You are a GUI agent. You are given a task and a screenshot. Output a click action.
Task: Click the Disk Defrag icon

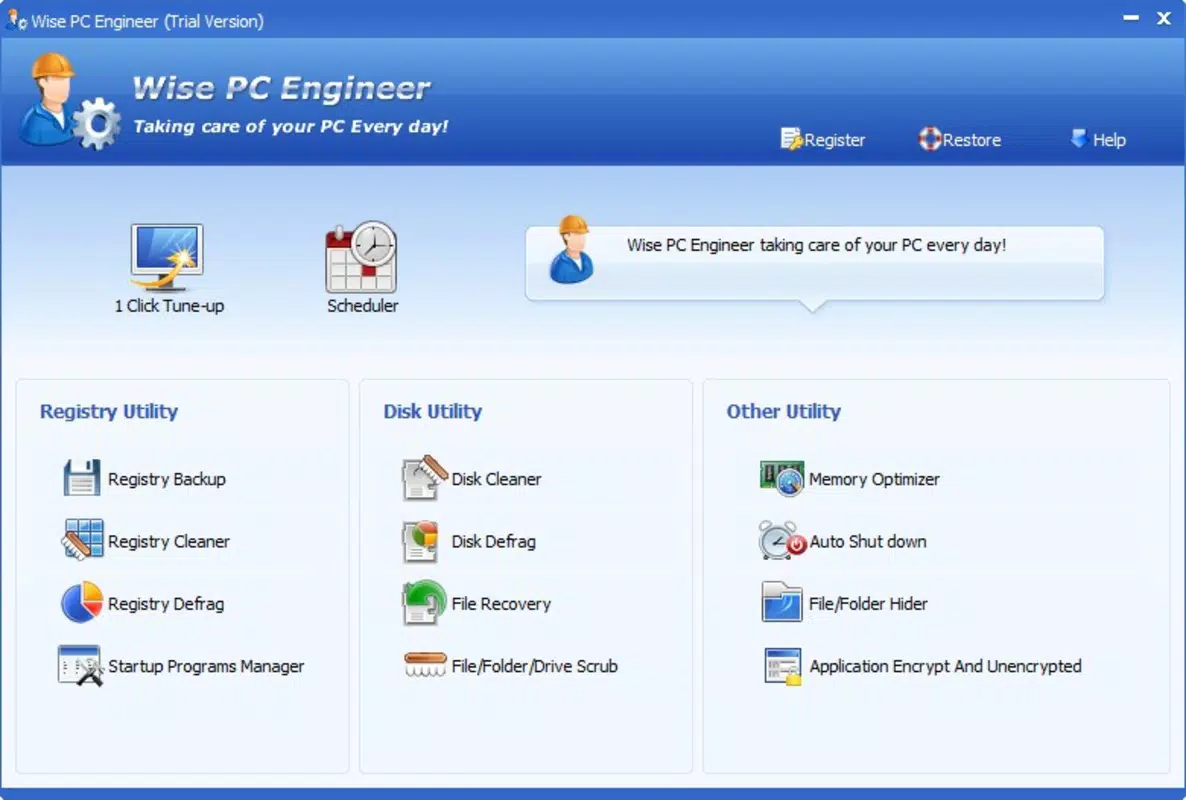click(421, 541)
